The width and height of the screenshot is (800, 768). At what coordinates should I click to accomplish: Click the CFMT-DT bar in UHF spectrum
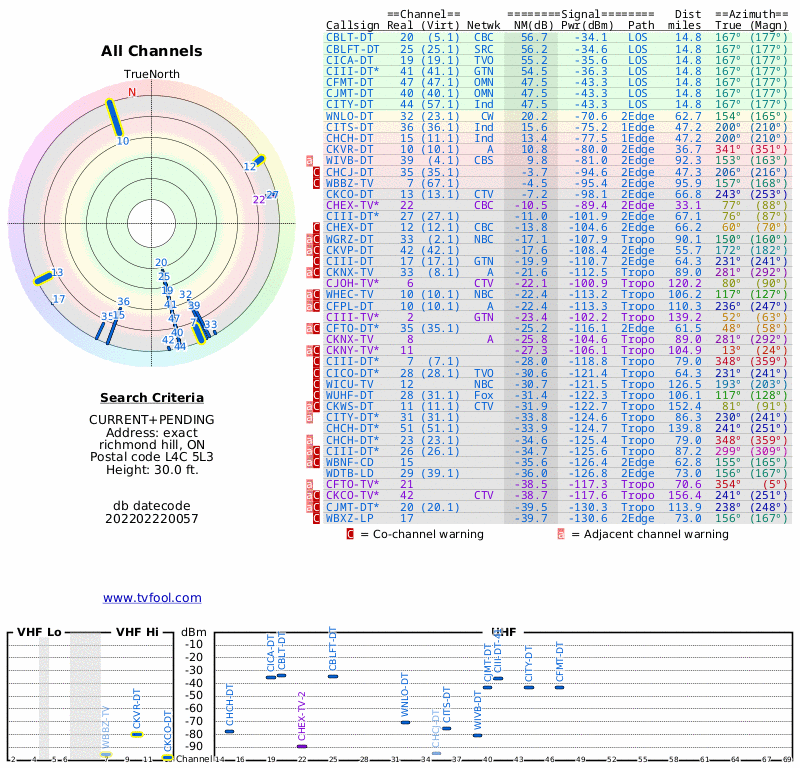point(560,687)
